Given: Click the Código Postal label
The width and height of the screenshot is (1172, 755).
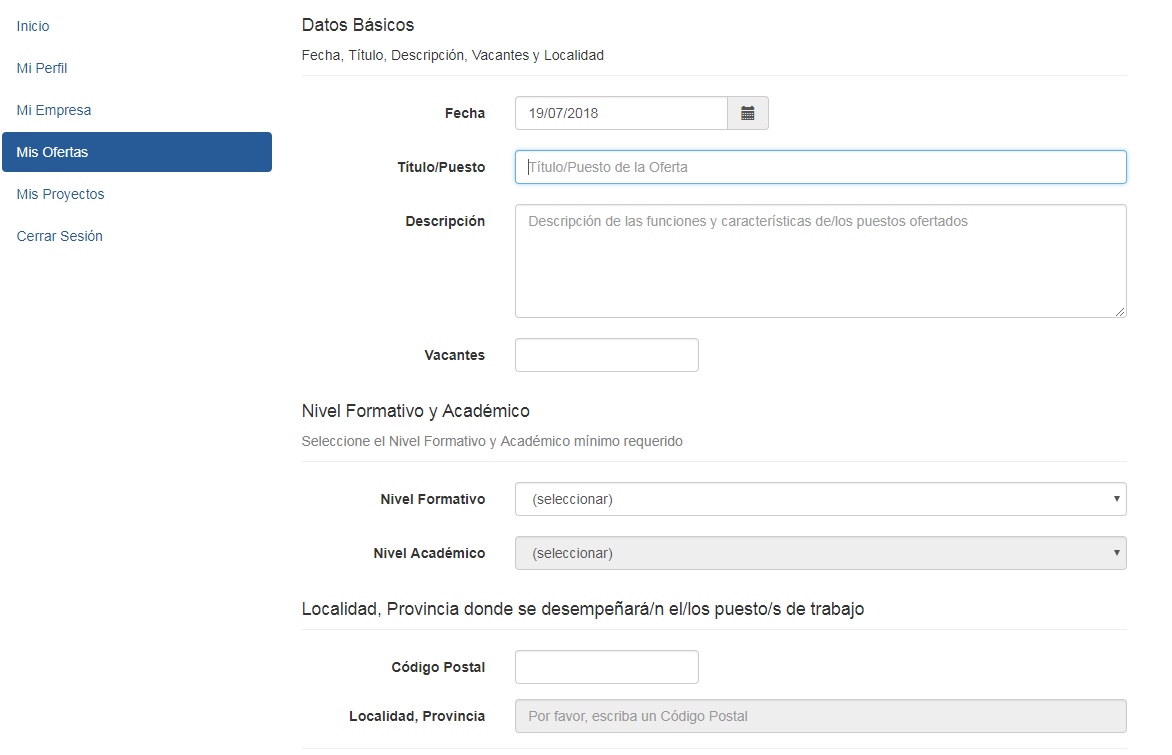Looking at the screenshot, I should 438,667.
